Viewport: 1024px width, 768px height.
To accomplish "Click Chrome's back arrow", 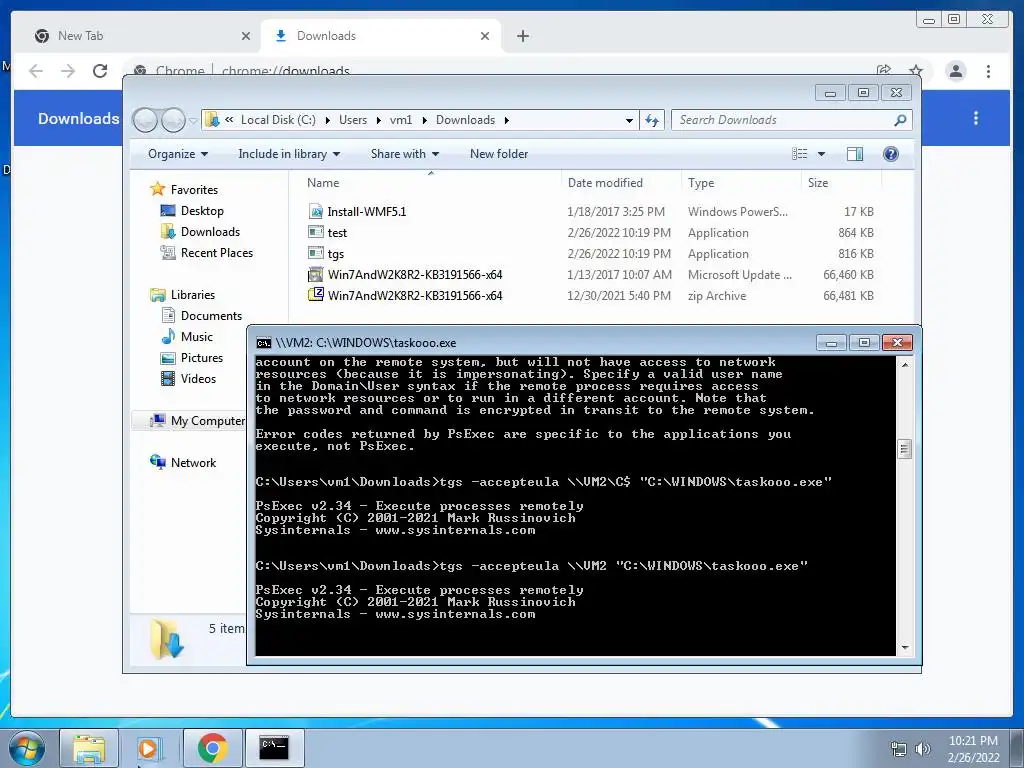I will [36, 71].
